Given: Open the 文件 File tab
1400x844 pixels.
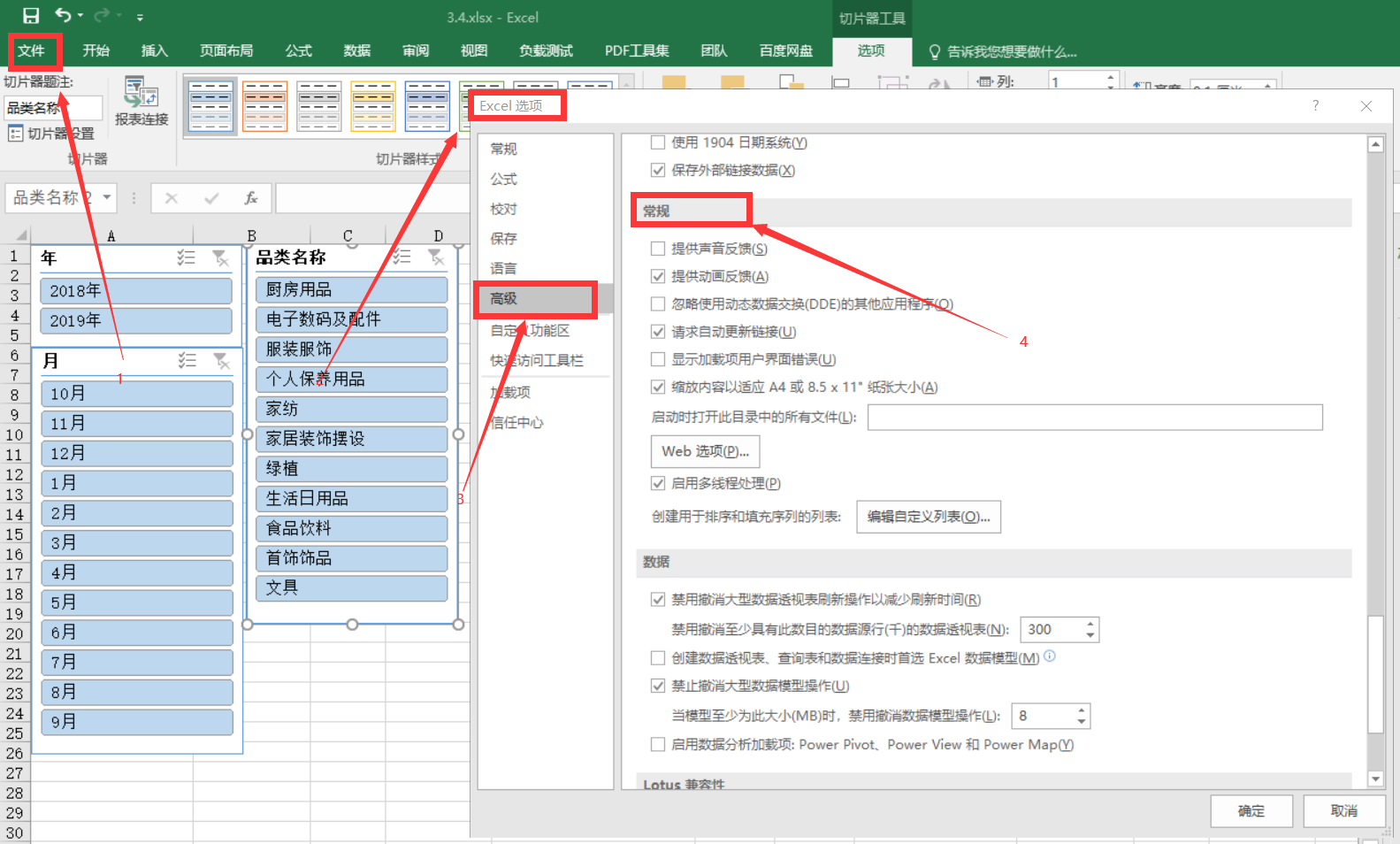Looking at the screenshot, I should tap(32, 50).
